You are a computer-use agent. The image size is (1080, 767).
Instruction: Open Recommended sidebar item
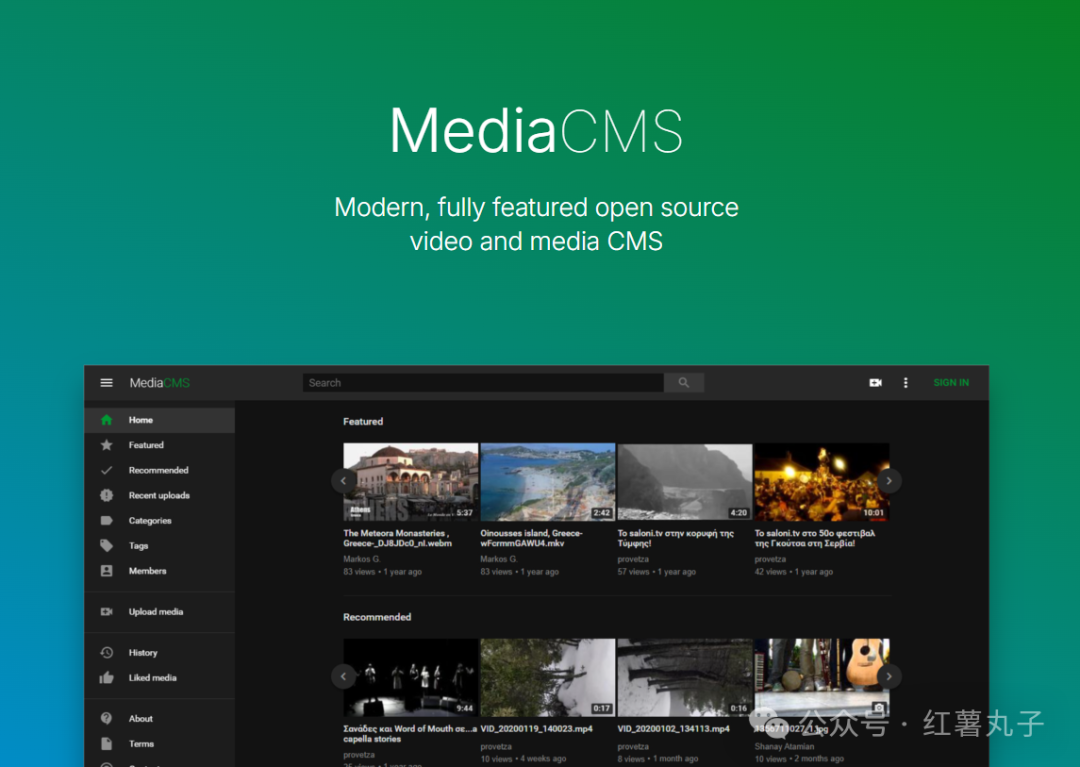(160, 470)
